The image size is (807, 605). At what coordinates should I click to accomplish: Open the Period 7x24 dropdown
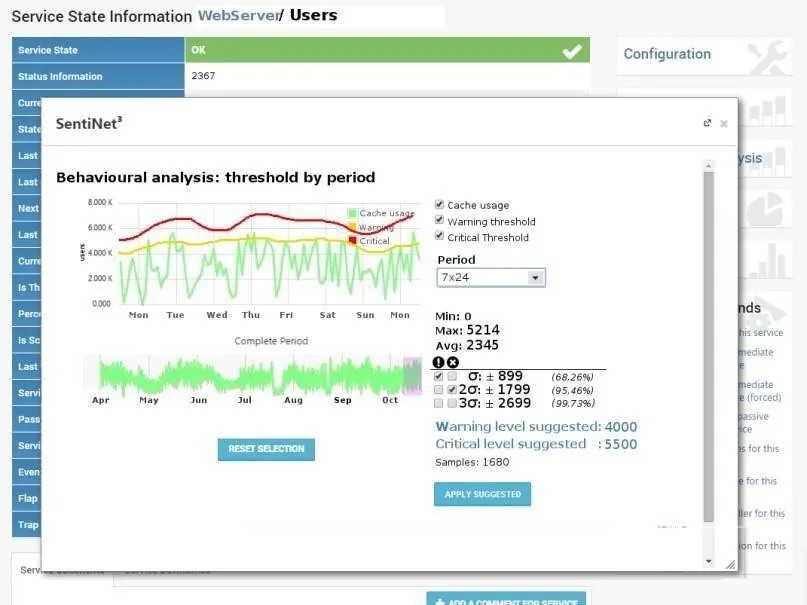tap(491, 277)
